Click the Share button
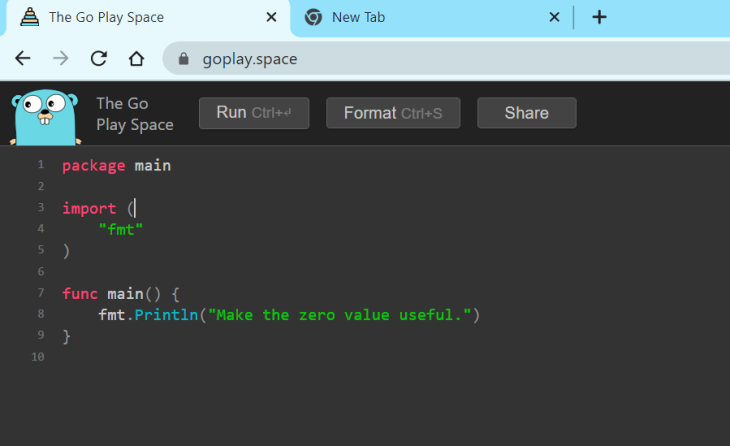 pos(526,113)
